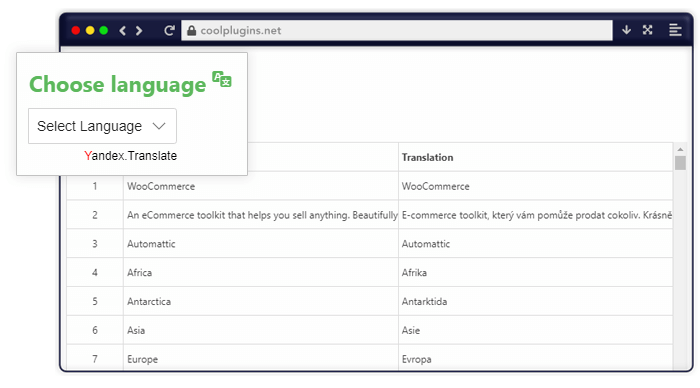Click the coolplugins.net address bar
700x388 pixels.
tap(396, 30)
